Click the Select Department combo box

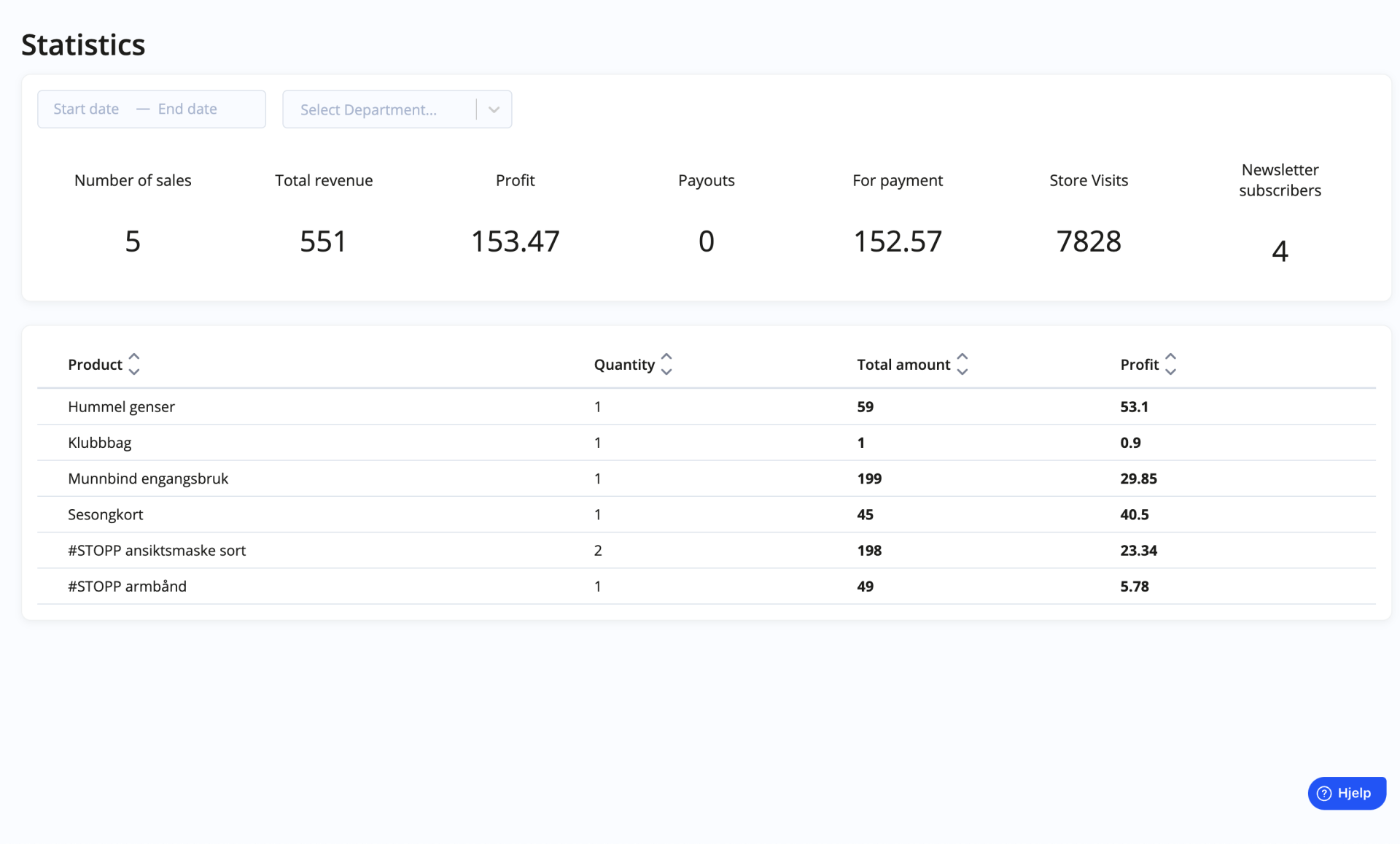coord(397,109)
